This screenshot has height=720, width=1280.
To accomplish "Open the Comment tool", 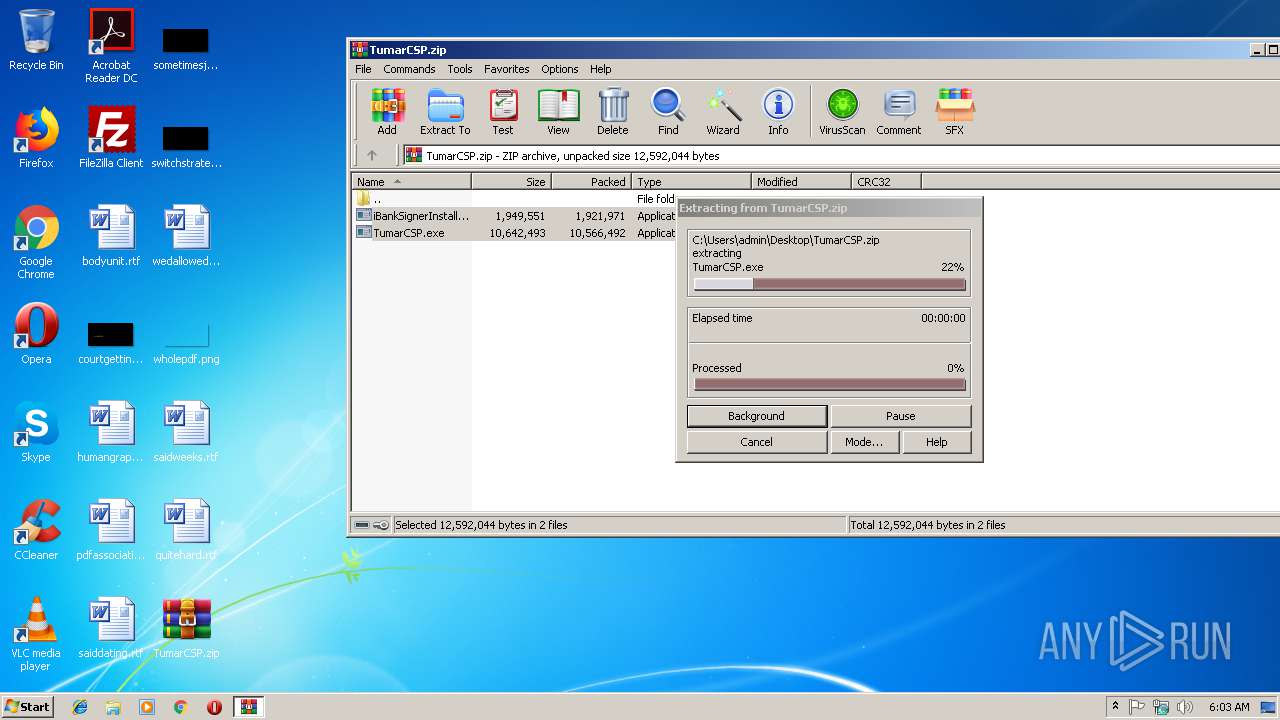I will click(899, 112).
